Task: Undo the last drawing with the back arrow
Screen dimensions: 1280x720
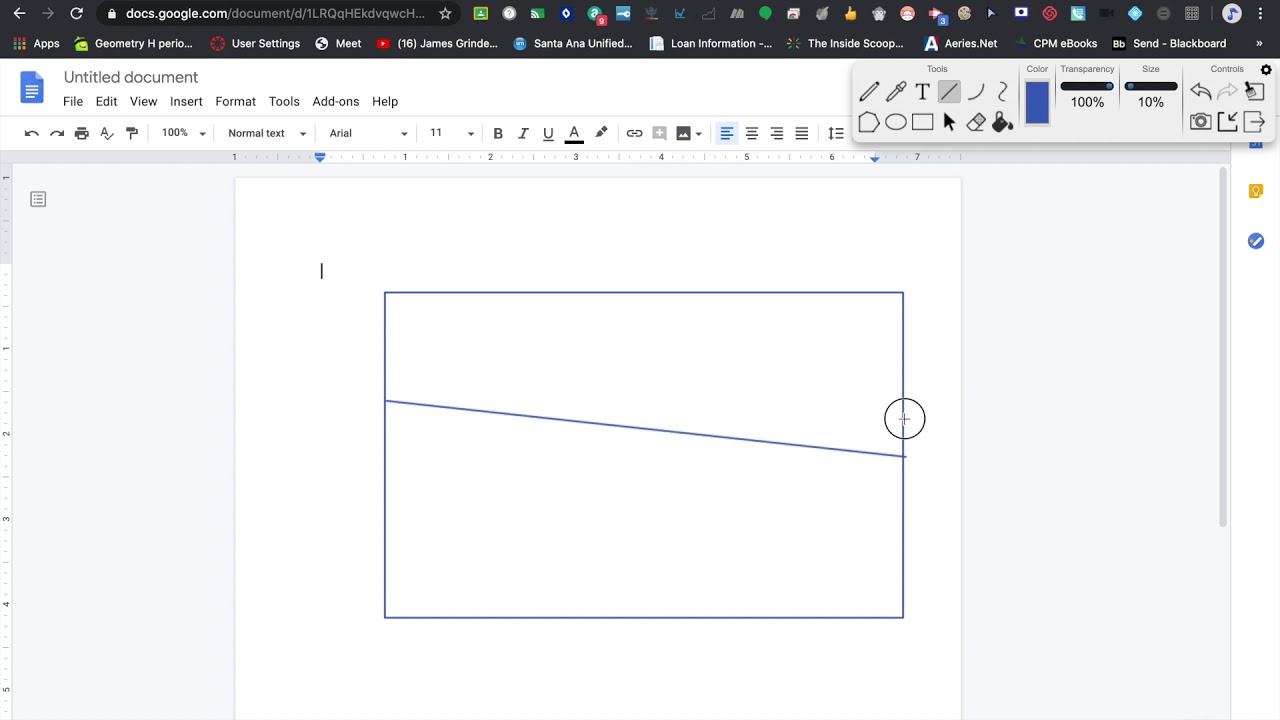Action: pyautogui.click(x=1200, y=92)
